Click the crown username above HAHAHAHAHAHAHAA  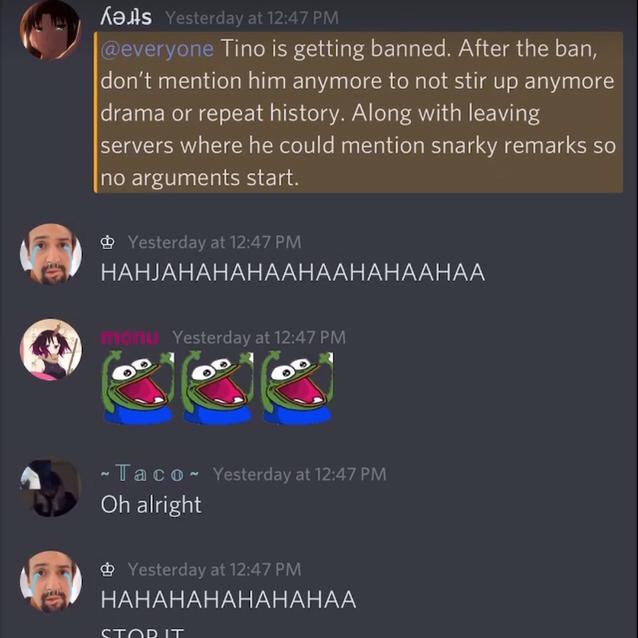click(x=108, y=570)
